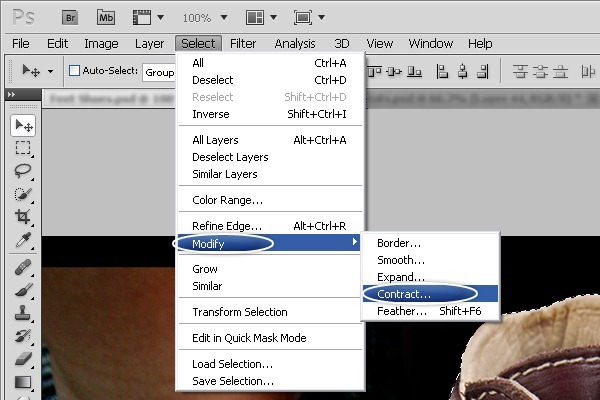
Task: Activate the Crop tool
Action: point(23,217)
